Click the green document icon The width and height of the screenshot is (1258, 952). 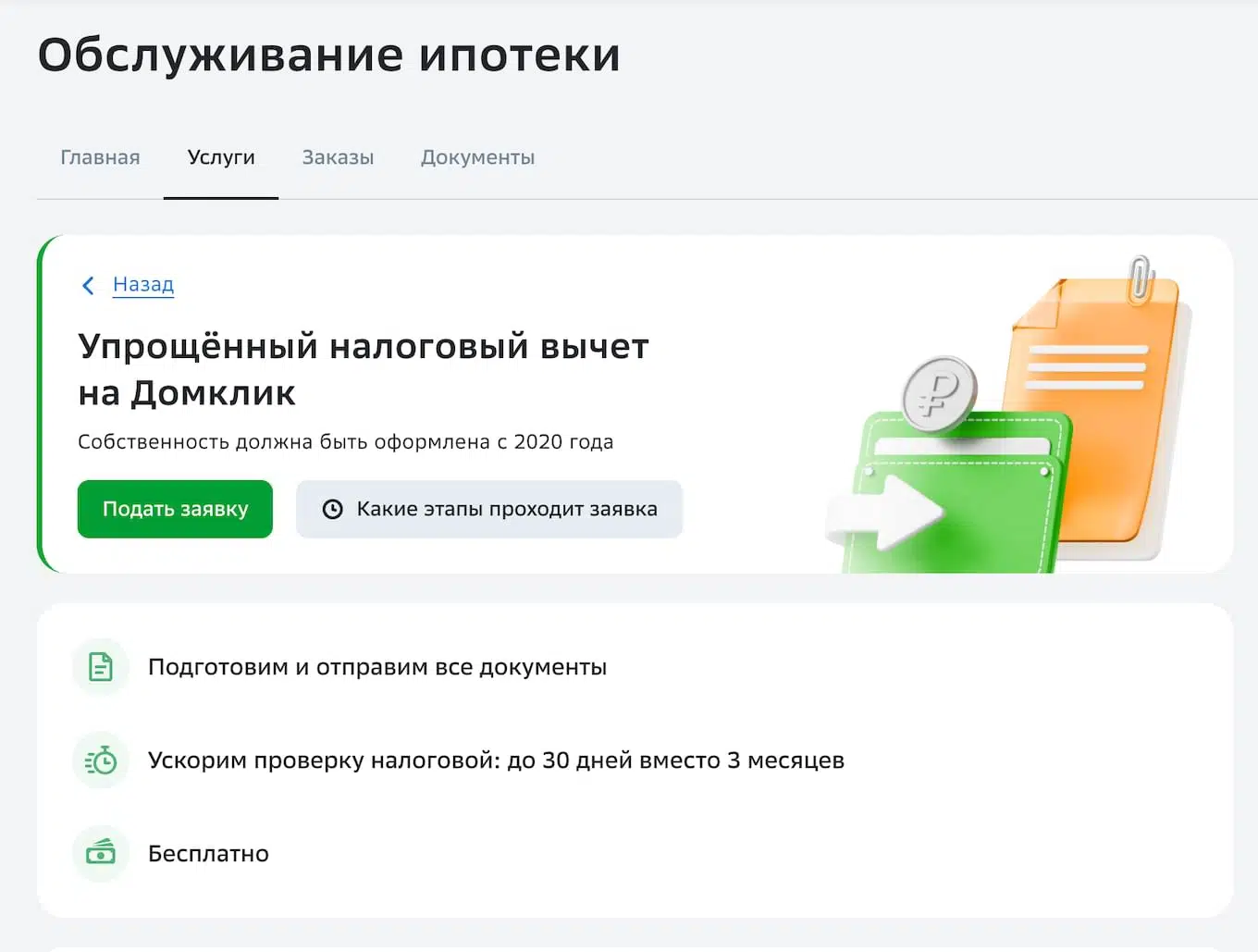(x=100, y=667)
